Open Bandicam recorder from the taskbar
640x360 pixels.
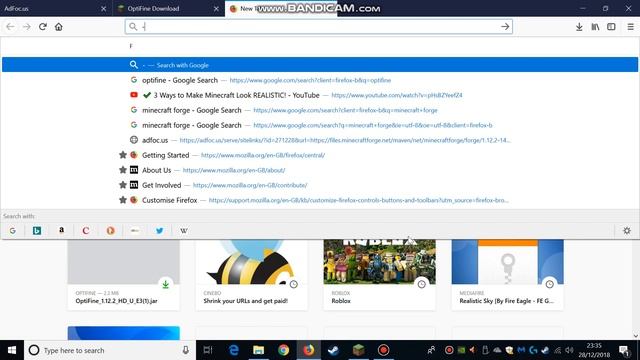click(x=383, y=350)
